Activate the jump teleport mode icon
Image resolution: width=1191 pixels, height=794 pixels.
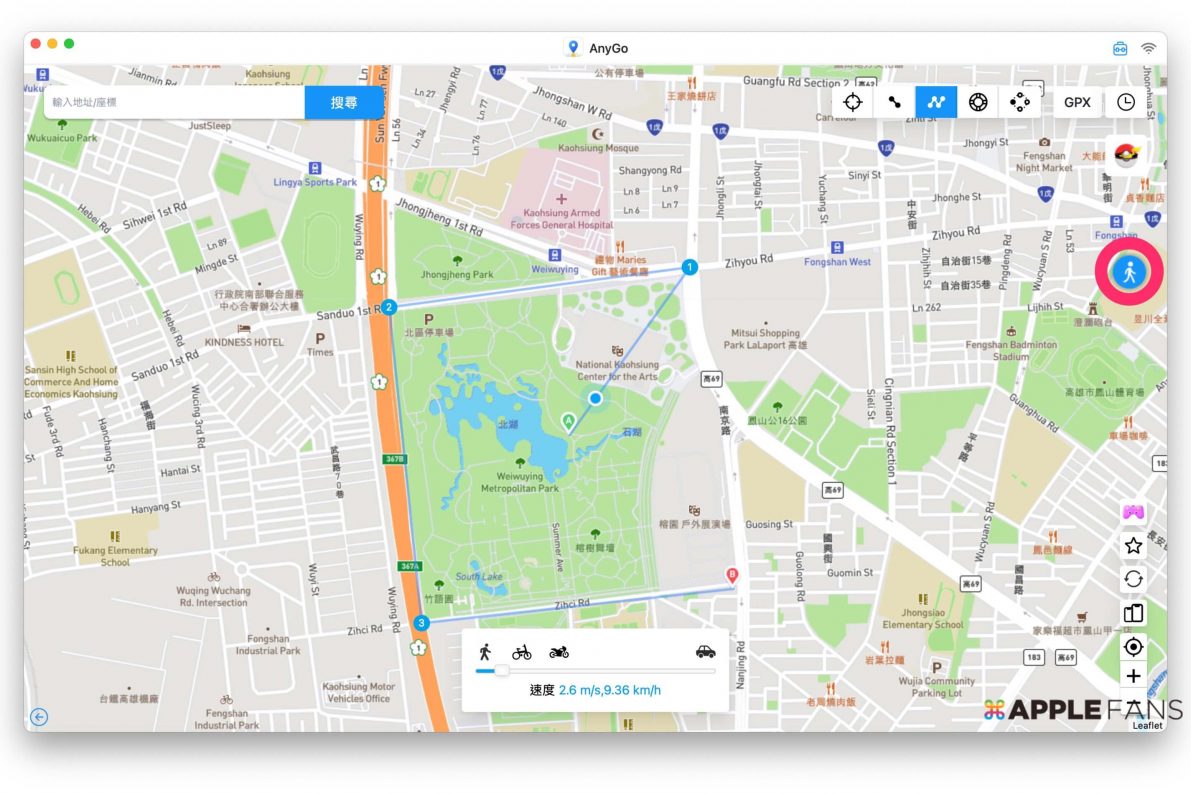click(1019, 102)
